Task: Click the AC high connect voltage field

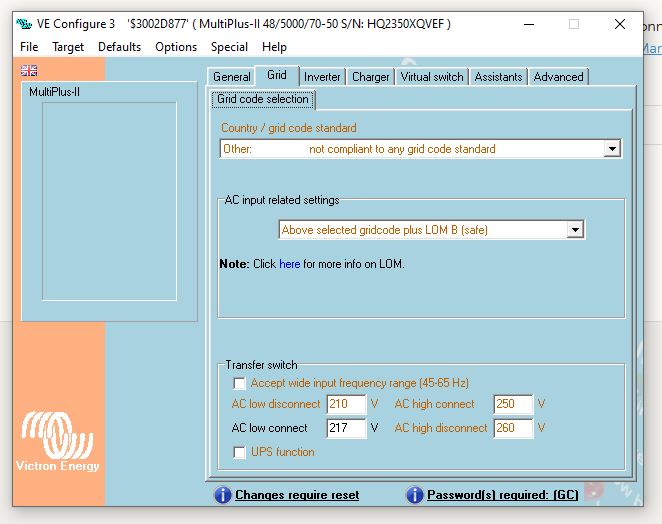Action: coord(513,404)
